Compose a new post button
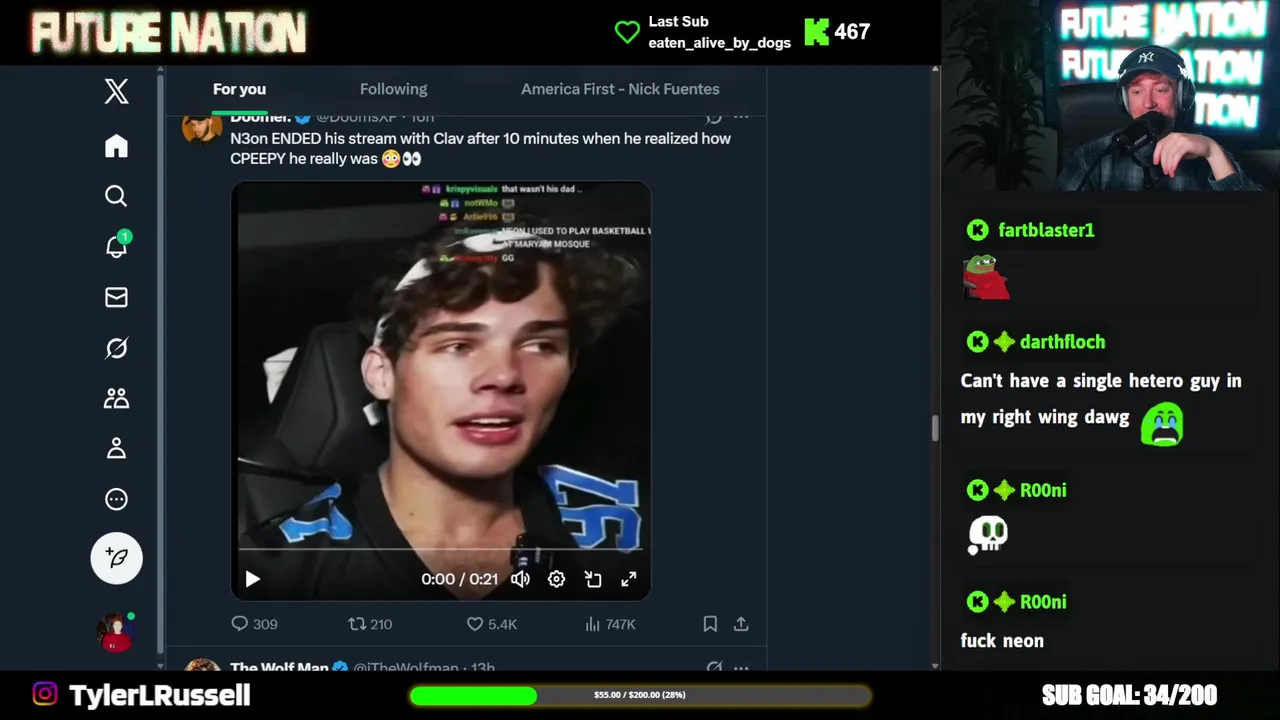This screenshot has height=720, width=1280. [116, 558]
